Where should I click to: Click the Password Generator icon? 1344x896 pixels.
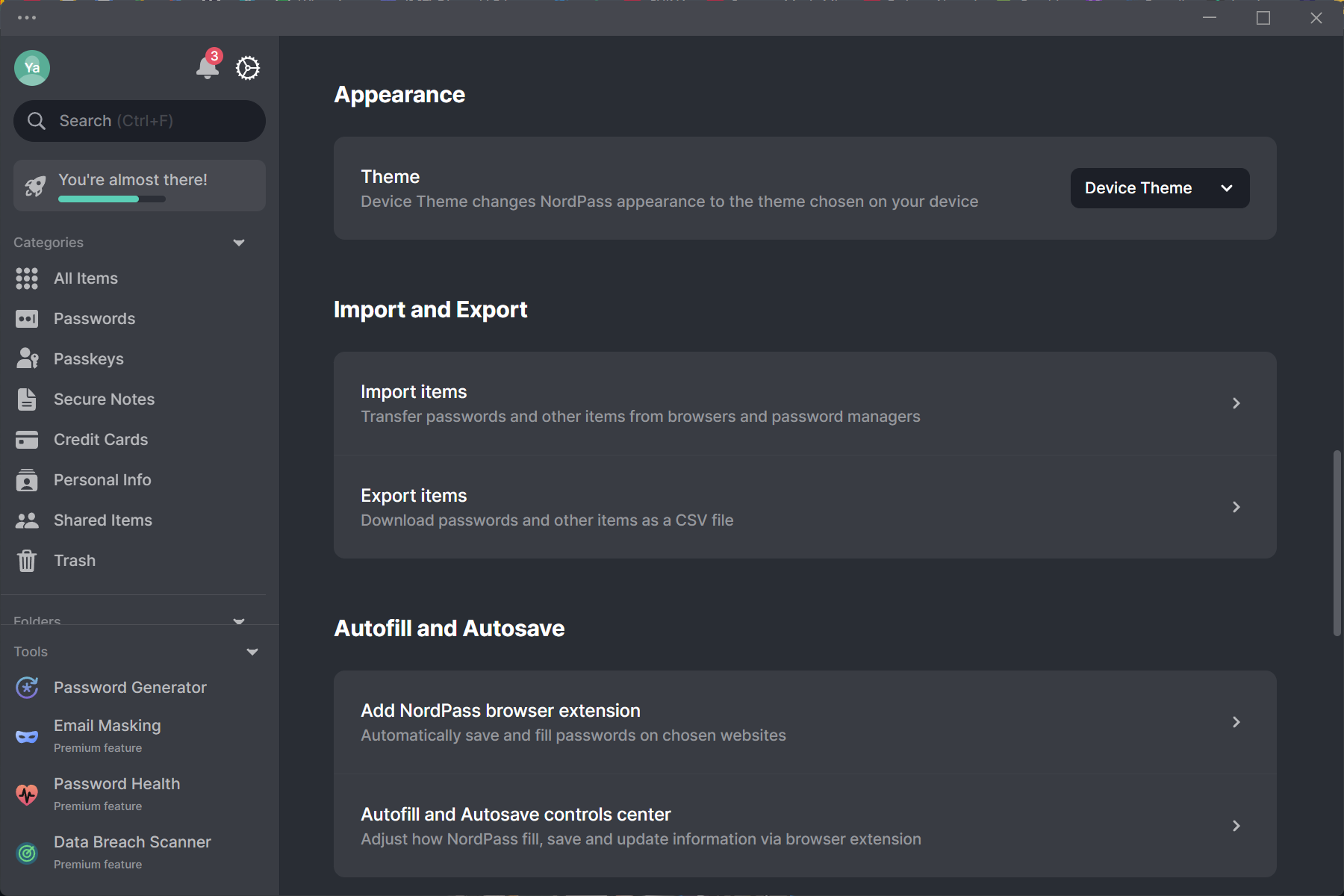27,688
